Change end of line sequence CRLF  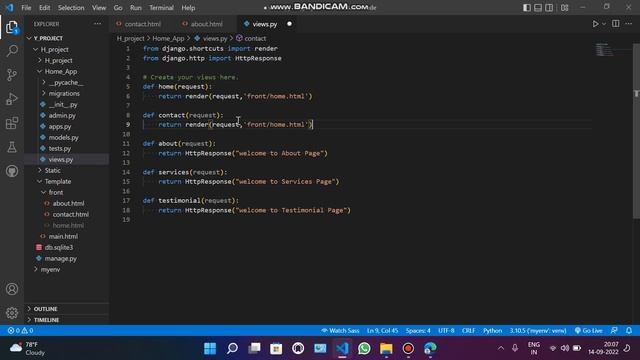click(x=469, y=331)
